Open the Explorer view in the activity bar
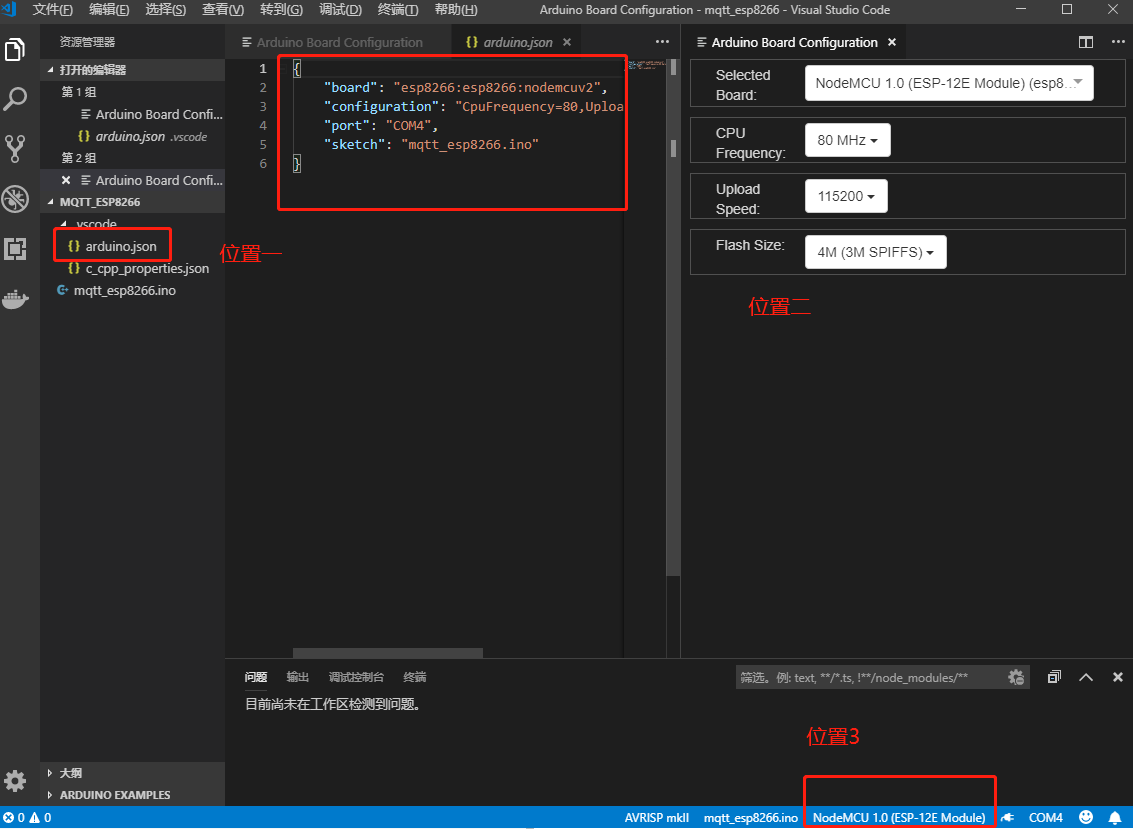 pos(15,51)
